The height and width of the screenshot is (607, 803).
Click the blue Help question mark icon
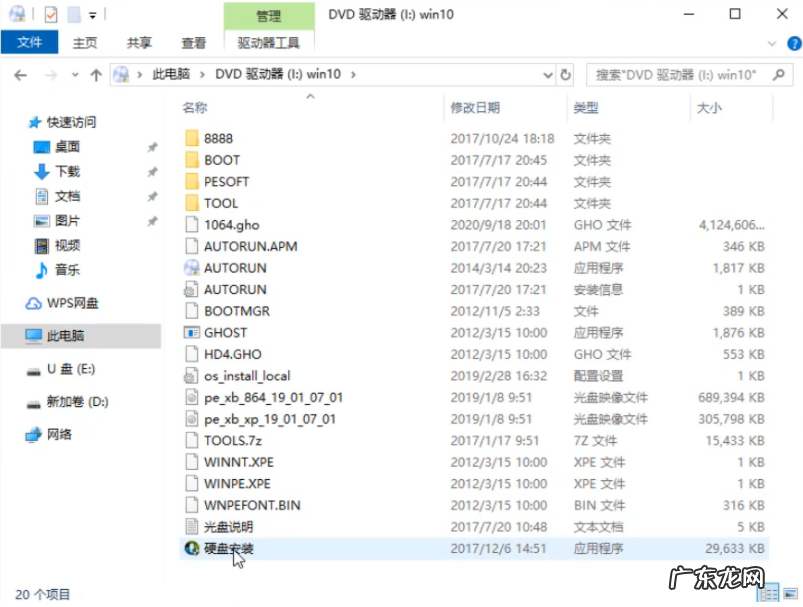pos(795,43)
